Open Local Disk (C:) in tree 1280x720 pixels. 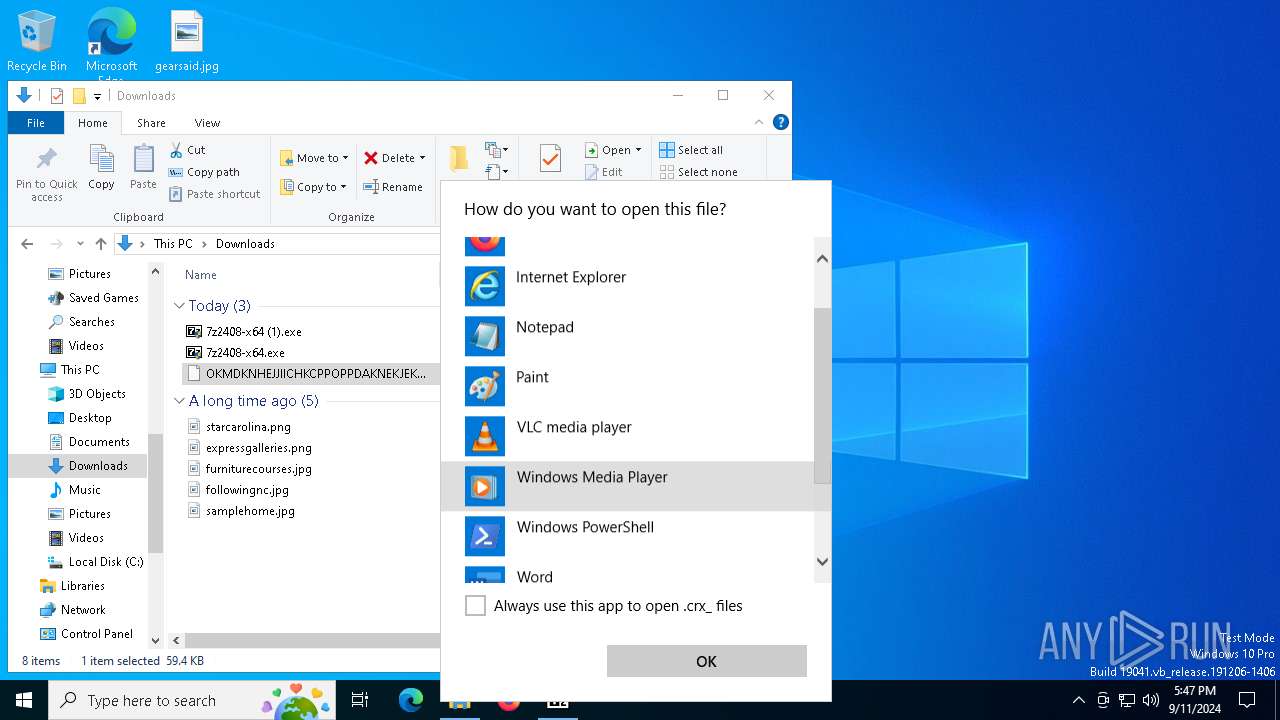point(106,562)
